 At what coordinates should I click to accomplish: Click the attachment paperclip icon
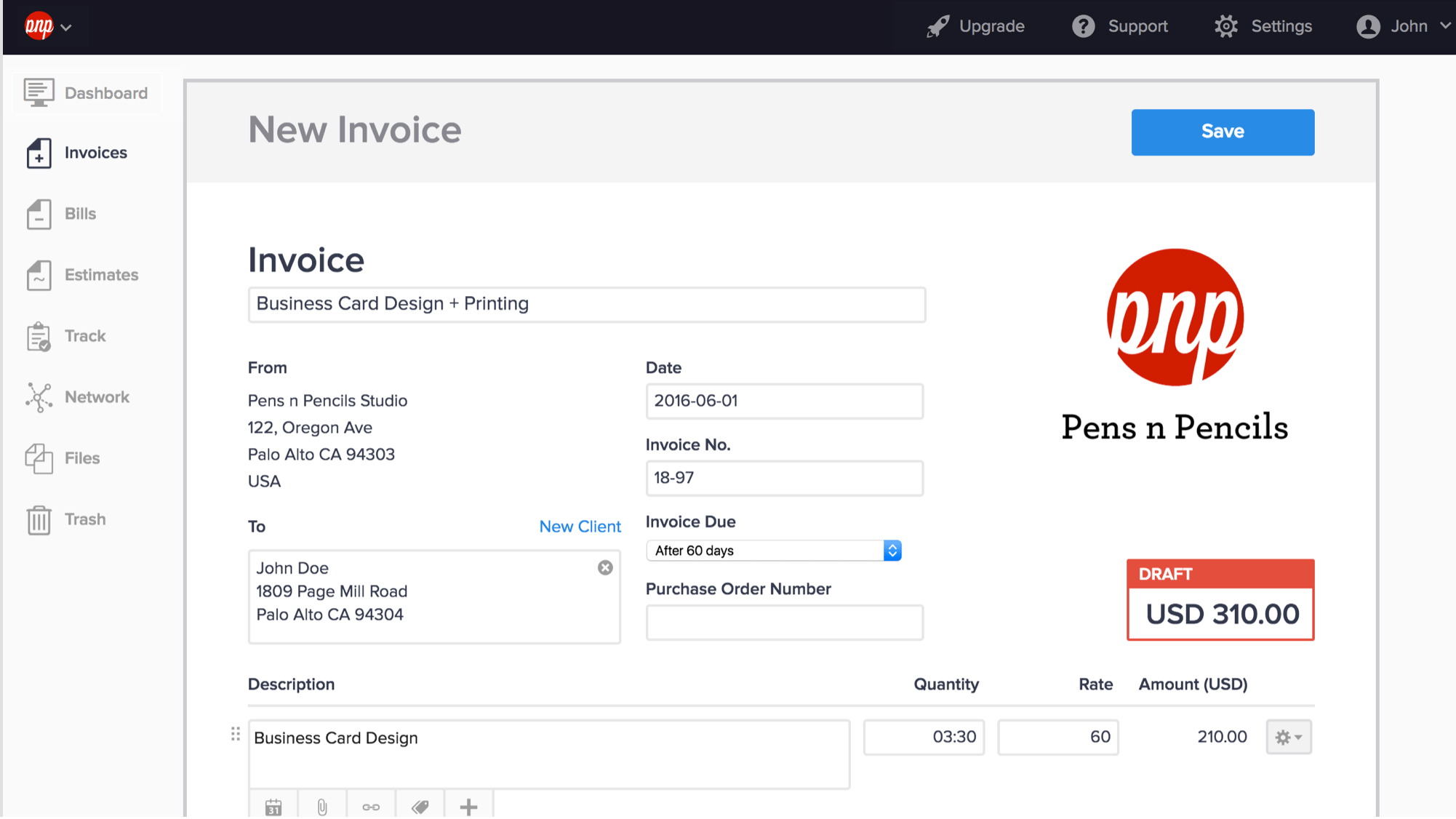(322, 806)
